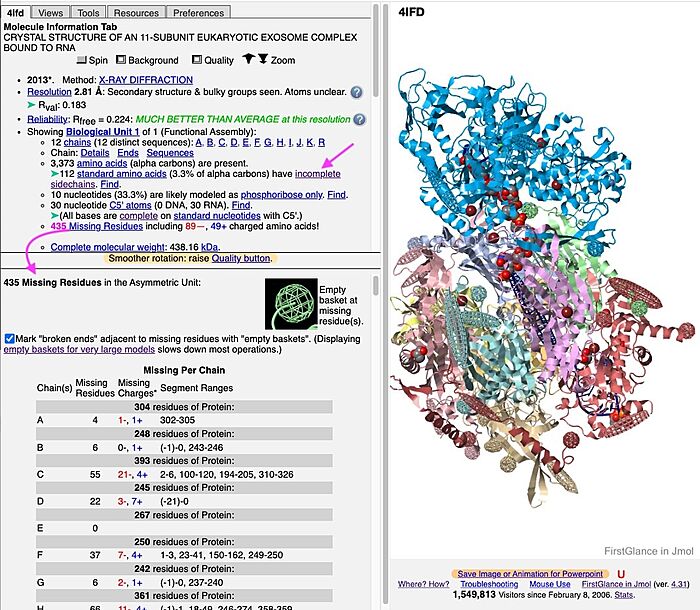
Task: Click the Resolution help question-mark icon
Action: click(x=356, y=92)
